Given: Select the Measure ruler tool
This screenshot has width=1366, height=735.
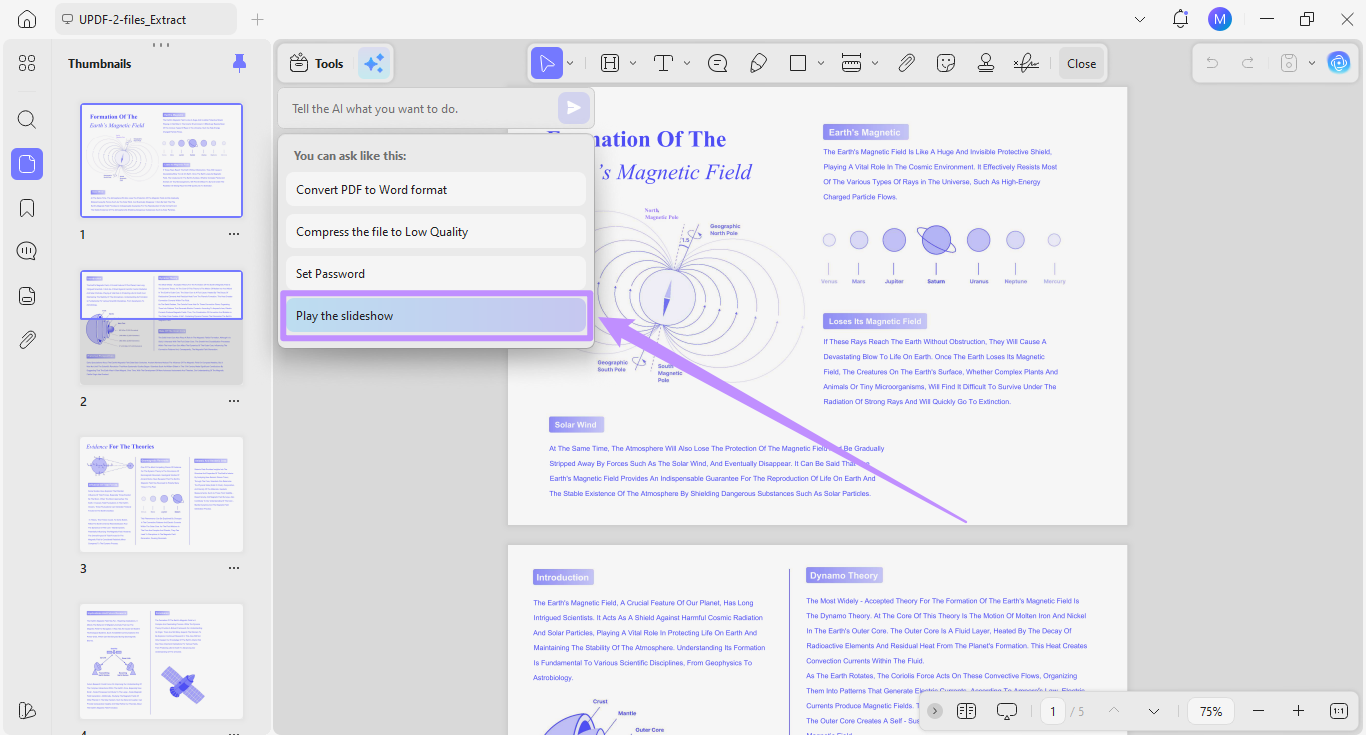Looking at the screenshot, I should (852, 63).
